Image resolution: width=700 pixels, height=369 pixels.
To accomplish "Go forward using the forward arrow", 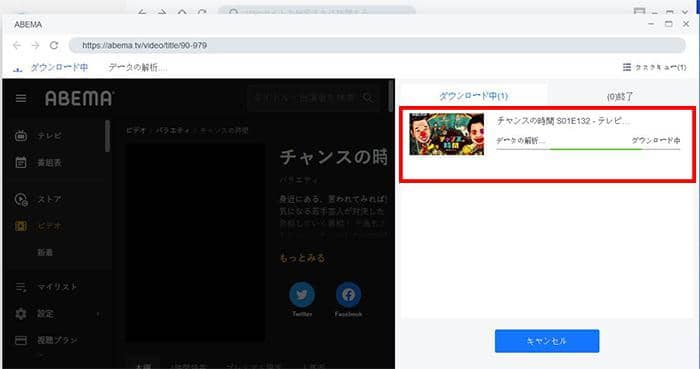I will (35, 46).
